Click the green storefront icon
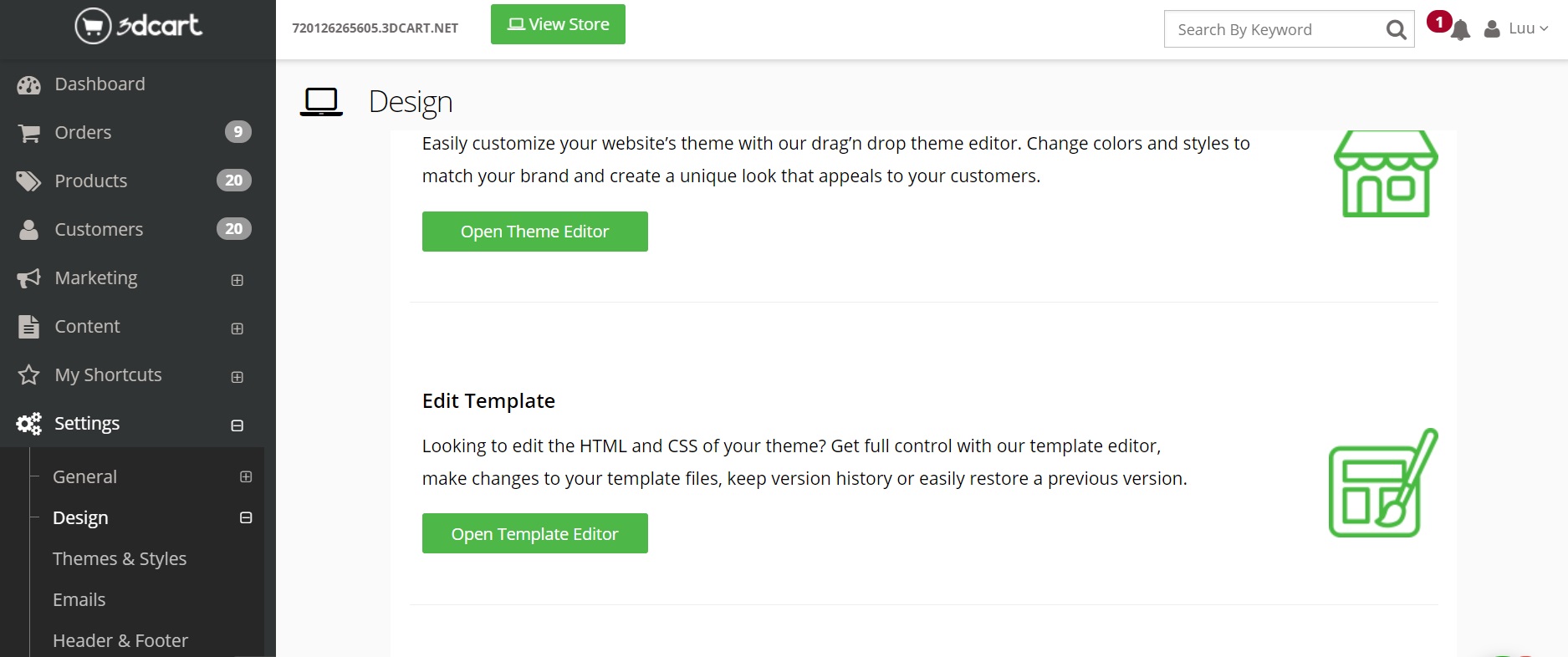The height and width of the screenshot is (657, 1568). pos(1386,174)
